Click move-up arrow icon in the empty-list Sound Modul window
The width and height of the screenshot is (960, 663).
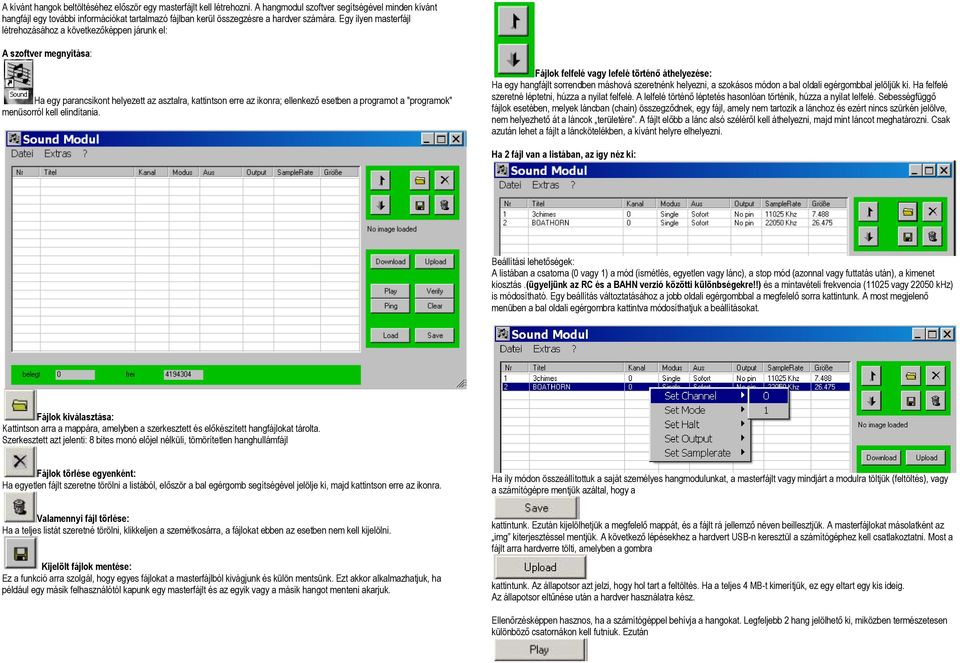(381, 180)
